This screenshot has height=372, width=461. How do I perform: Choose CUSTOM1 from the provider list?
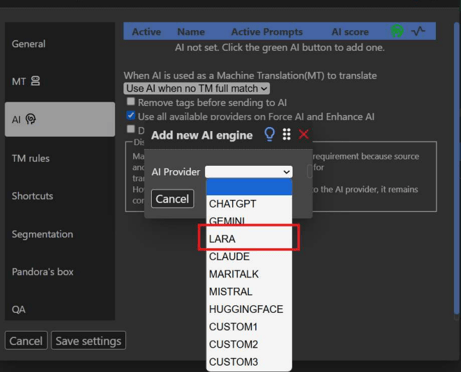click(x=249, y=327)
